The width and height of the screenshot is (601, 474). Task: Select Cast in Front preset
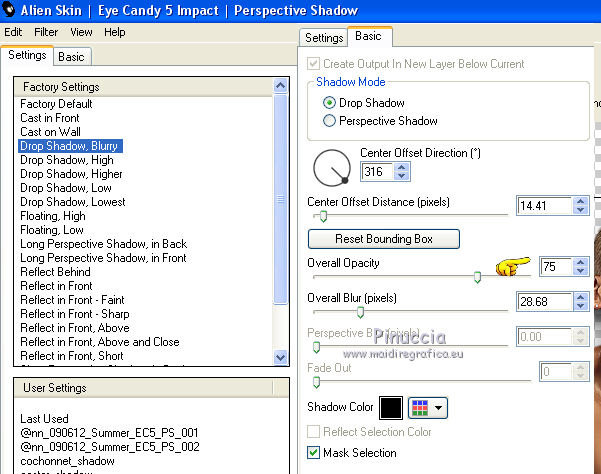click(50, 118)
